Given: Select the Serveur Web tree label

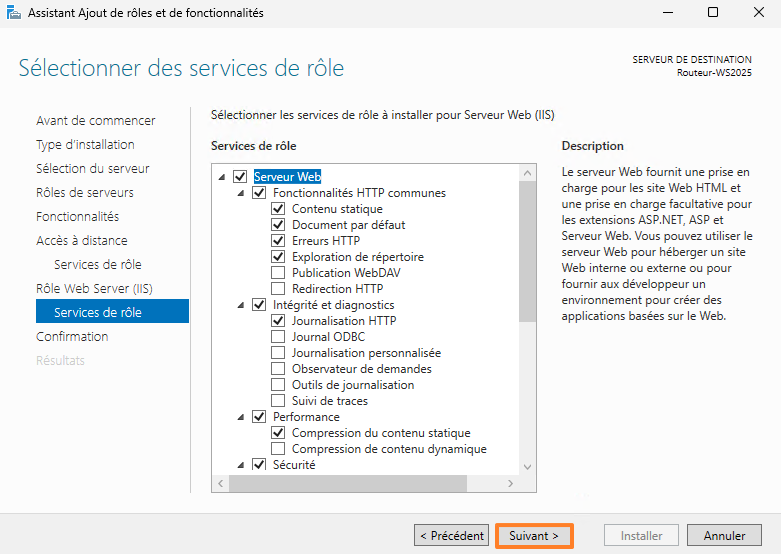Looking at the screenshot, I should pos(287,176).
